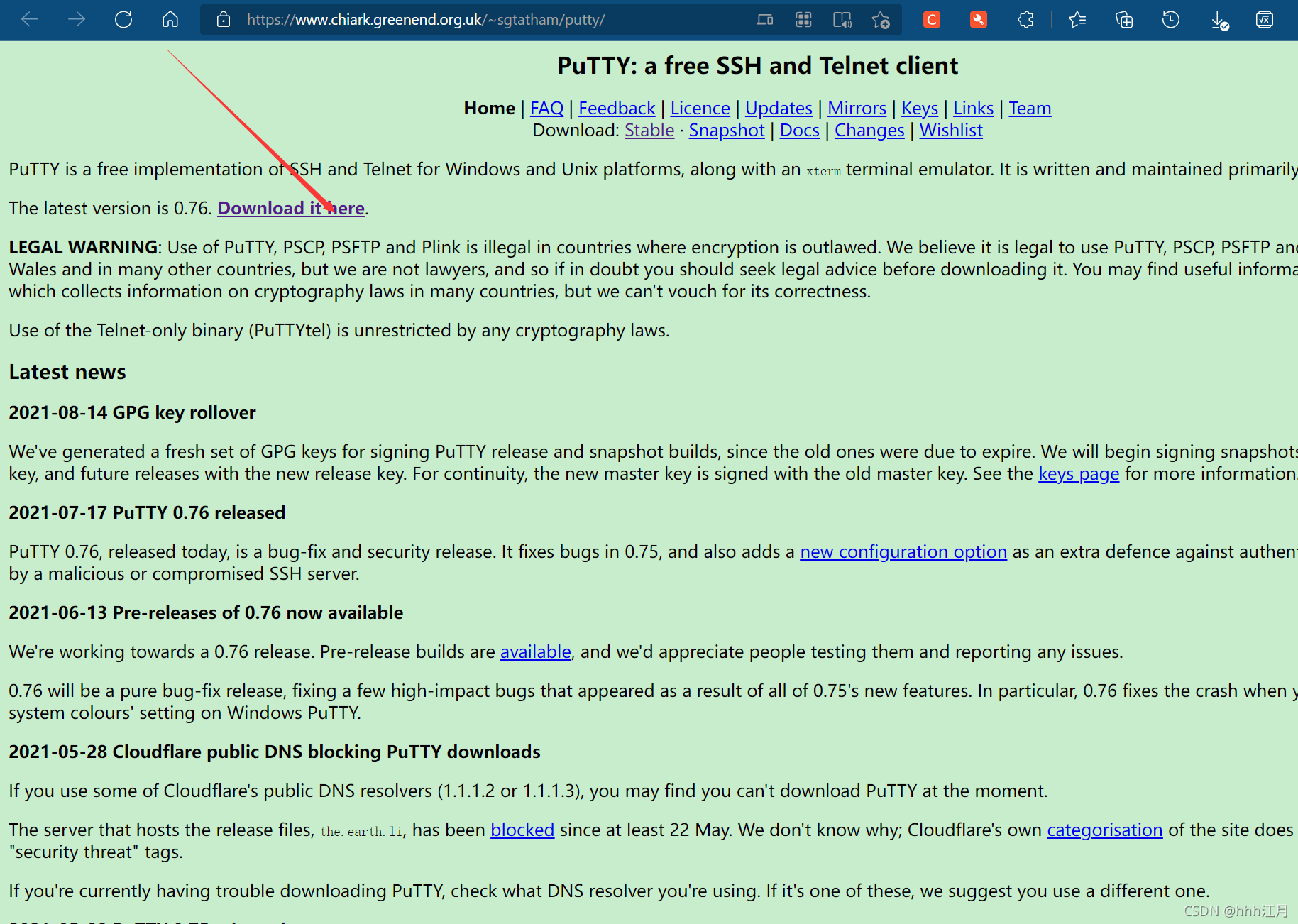
Task: Open the downloads icon
Action: [1219, 21]
